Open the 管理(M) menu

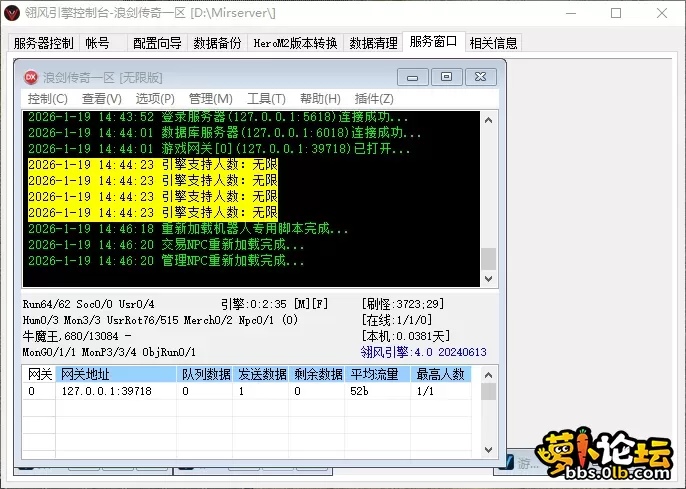[210, 98]
